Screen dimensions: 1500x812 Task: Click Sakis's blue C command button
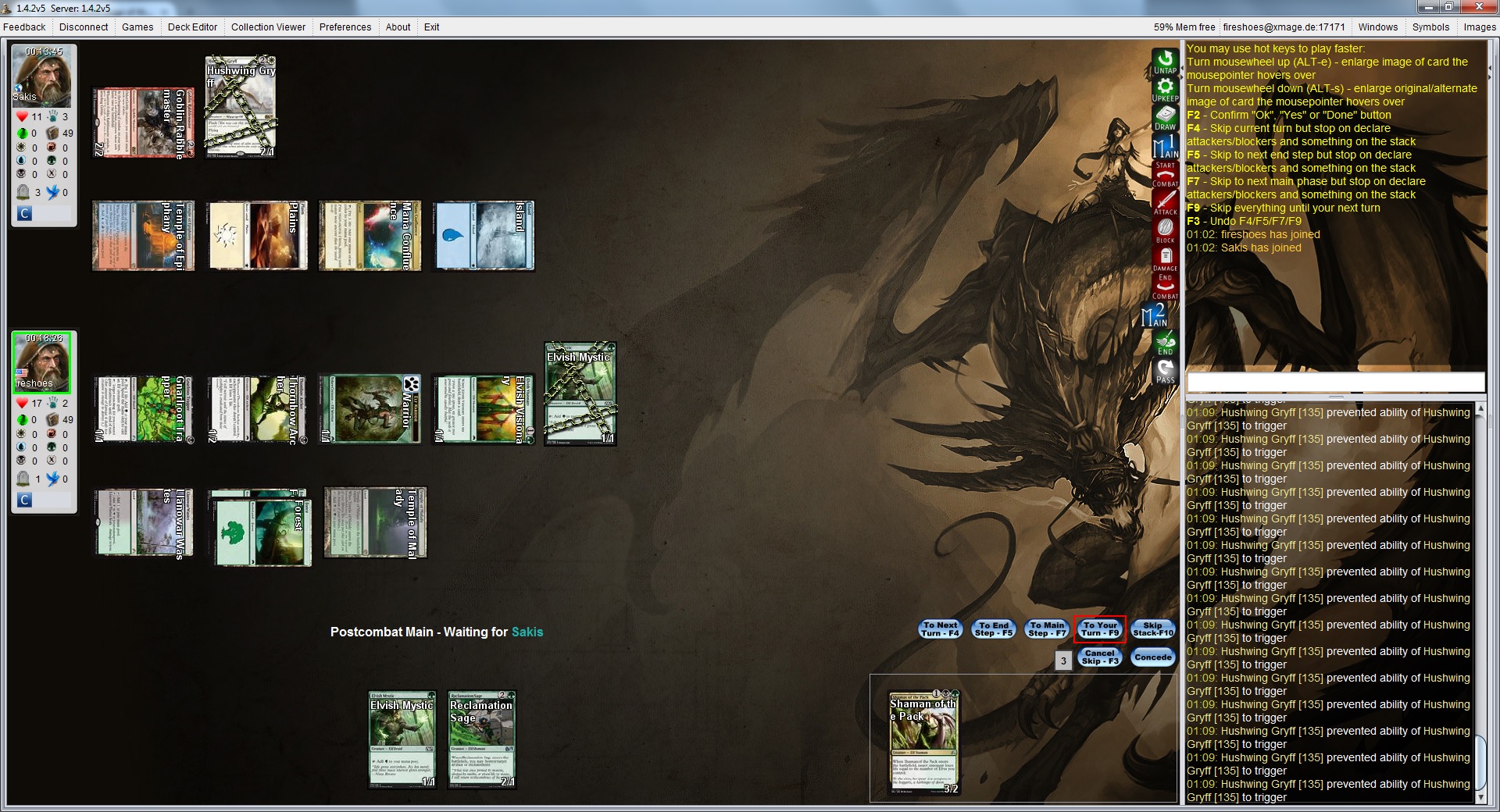24,213
